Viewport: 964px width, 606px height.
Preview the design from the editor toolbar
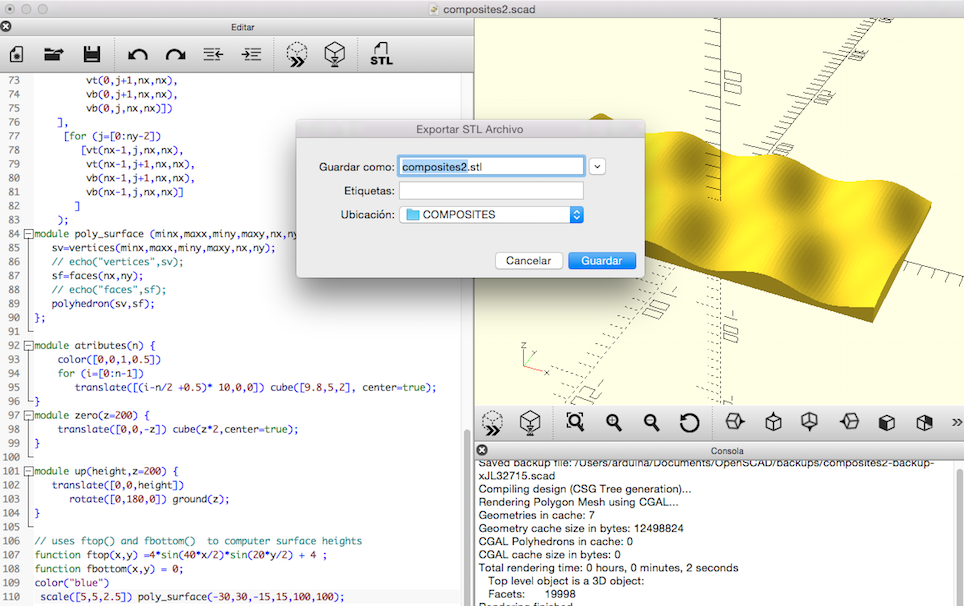297,54
